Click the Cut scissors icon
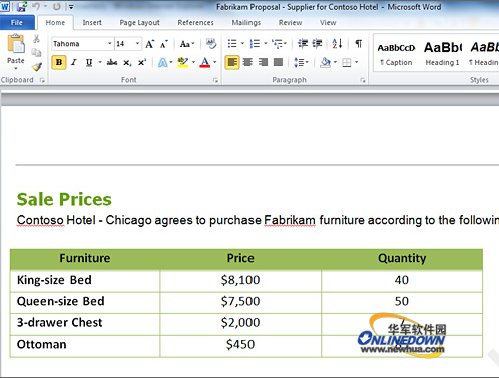Screen dimensions: 499x378 (x=36, y=39)
